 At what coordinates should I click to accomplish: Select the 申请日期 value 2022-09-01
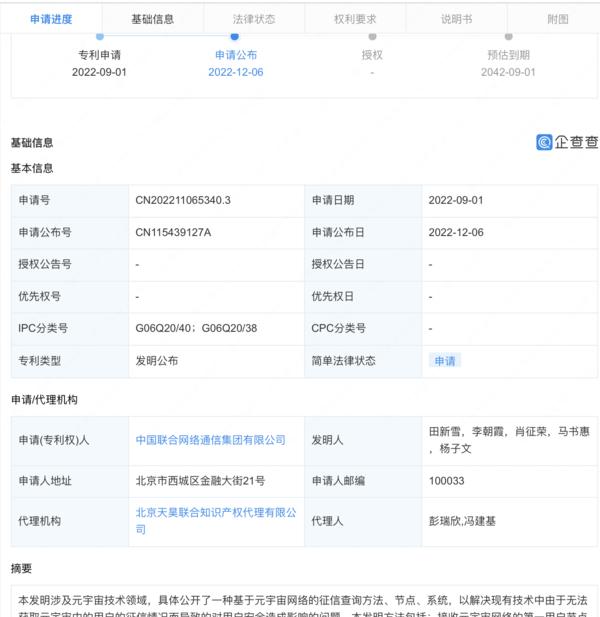click(456, 200)
